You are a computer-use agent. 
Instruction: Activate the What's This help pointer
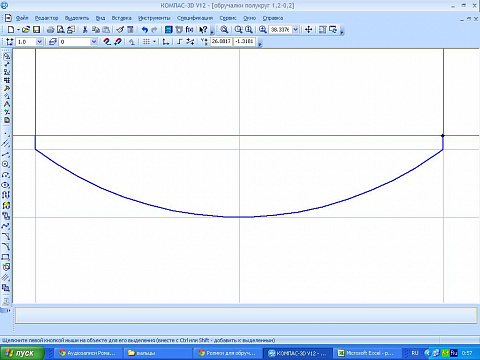click(x=203, y=30)
